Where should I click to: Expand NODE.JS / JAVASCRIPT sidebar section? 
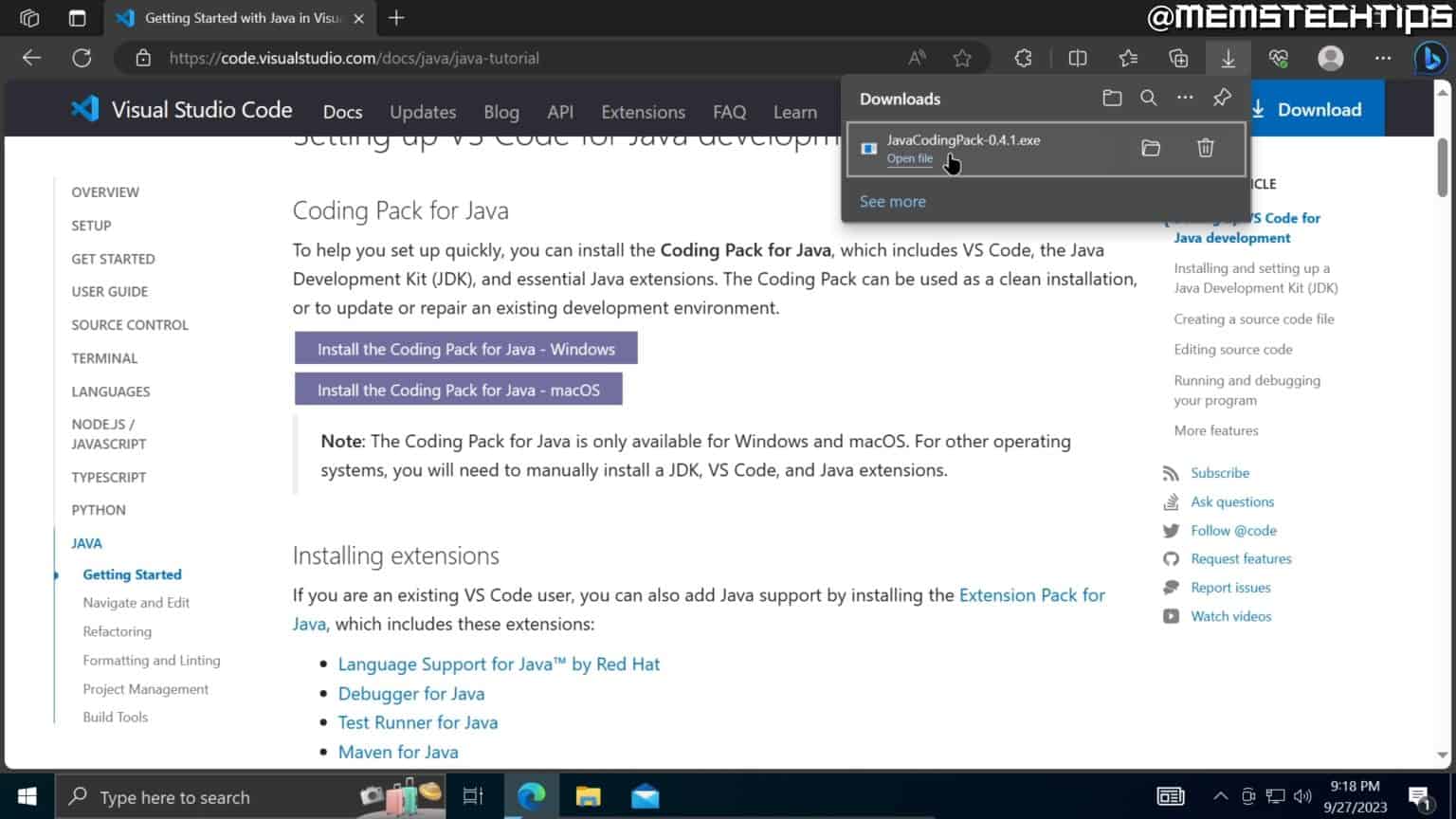coord(108,434)
